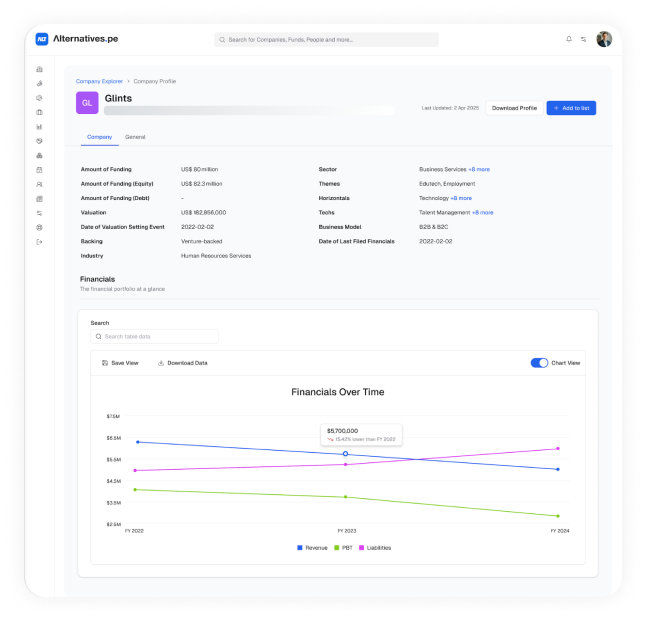This screenshot has height=621, width=646.
Task: Click the logout icon in sidebar
Action: pos(39,242)
